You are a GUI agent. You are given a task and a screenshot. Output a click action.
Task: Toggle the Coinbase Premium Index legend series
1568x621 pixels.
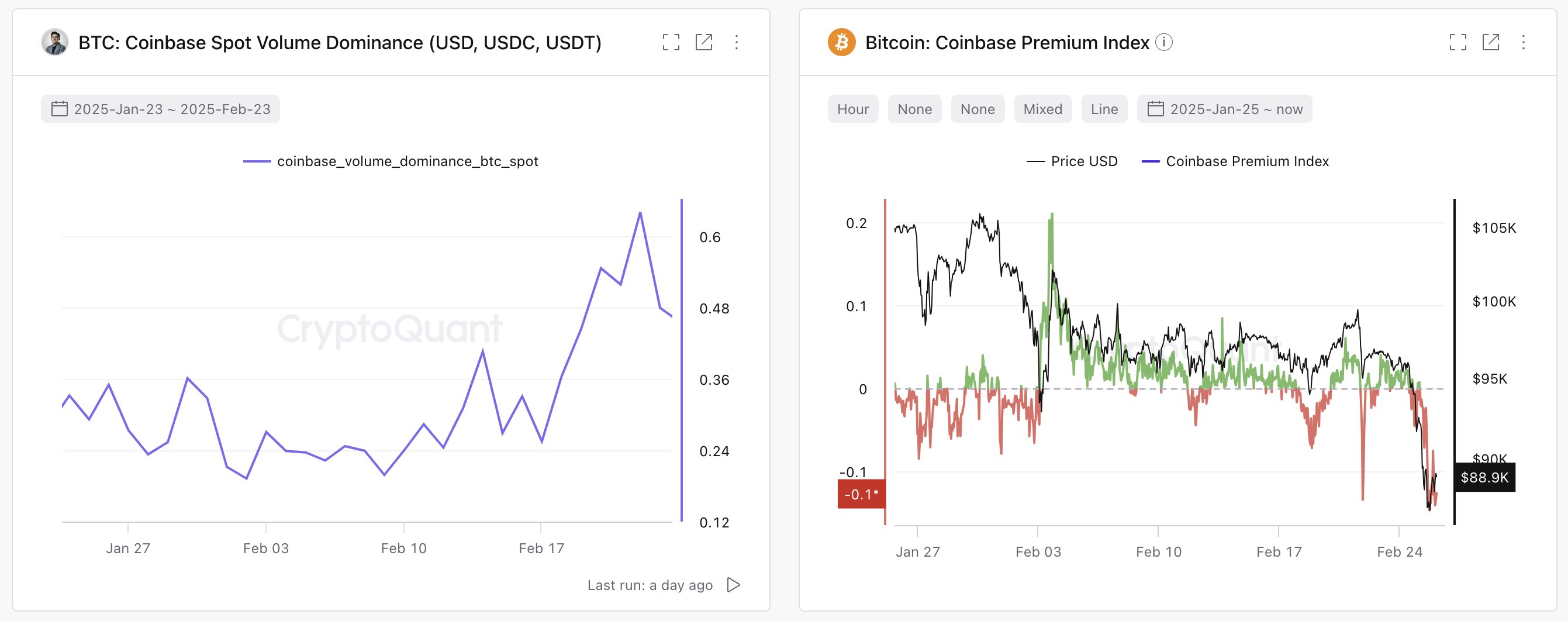pos(1246,161)
